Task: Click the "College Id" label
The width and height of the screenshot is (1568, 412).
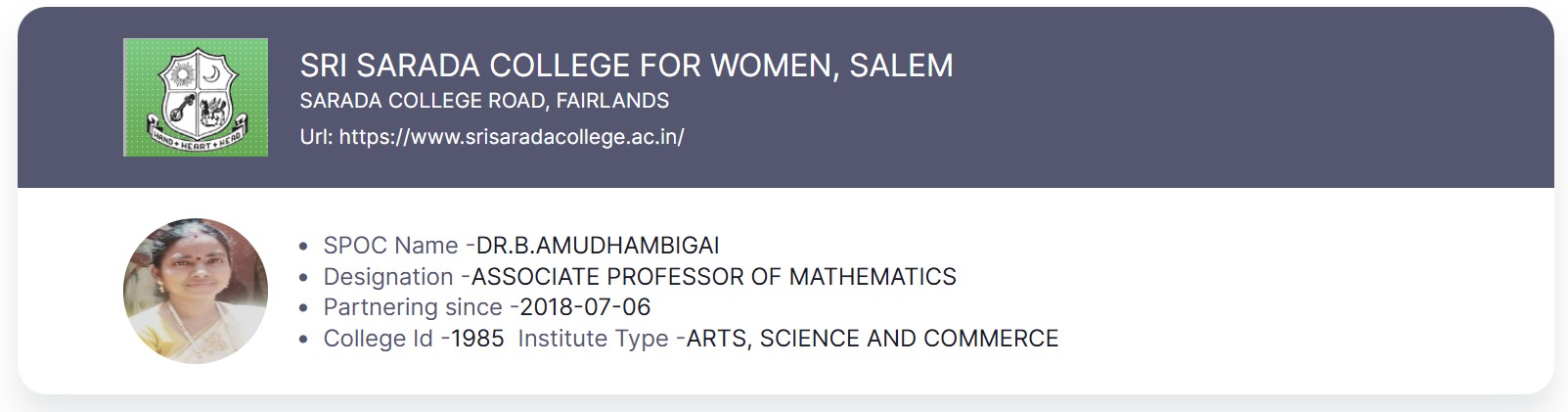Action: click(378, 339)
